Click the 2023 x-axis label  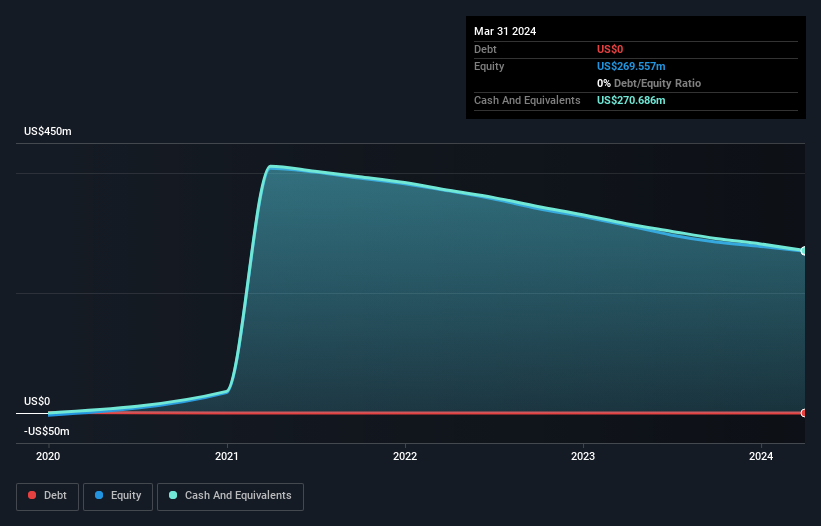pos(583,456)
